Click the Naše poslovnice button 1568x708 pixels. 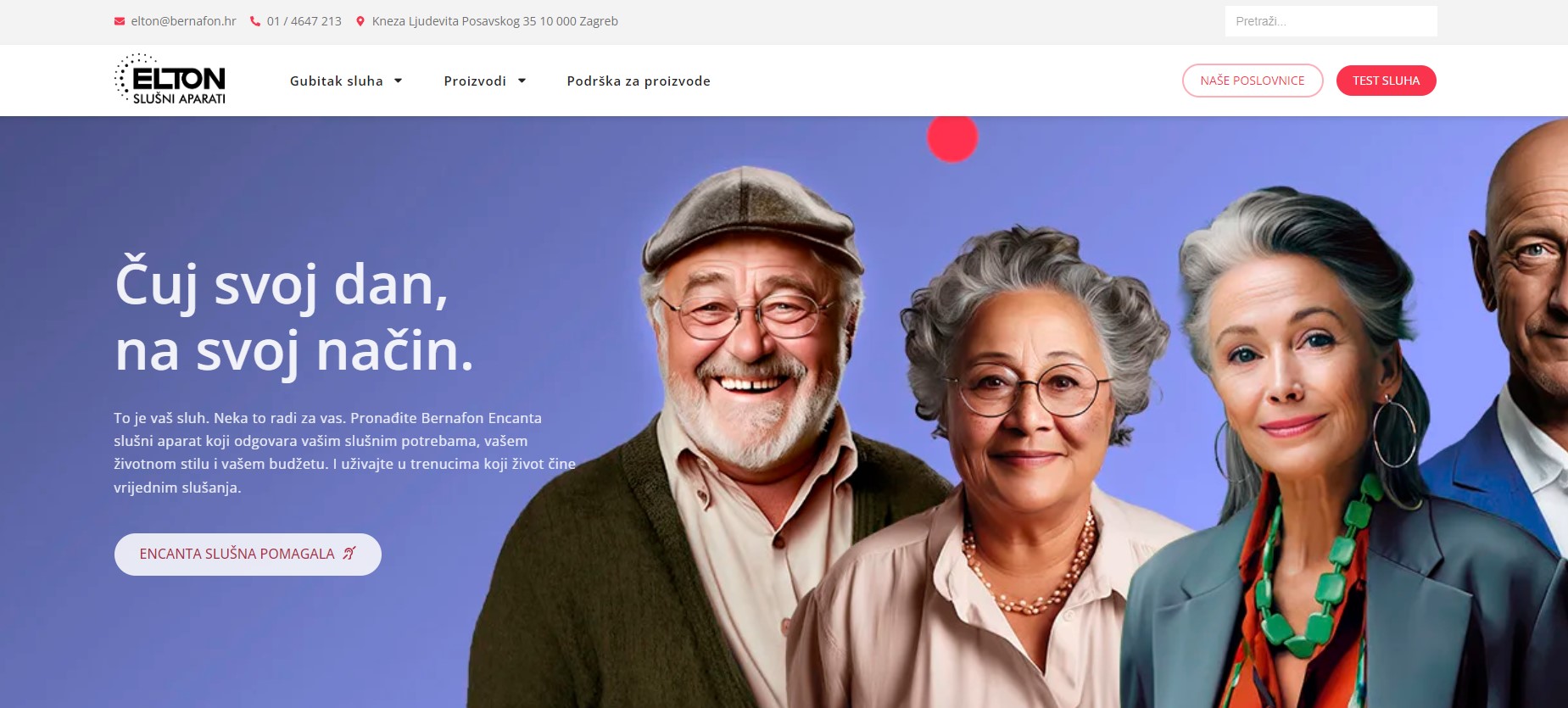click(x=1253, y=81)
